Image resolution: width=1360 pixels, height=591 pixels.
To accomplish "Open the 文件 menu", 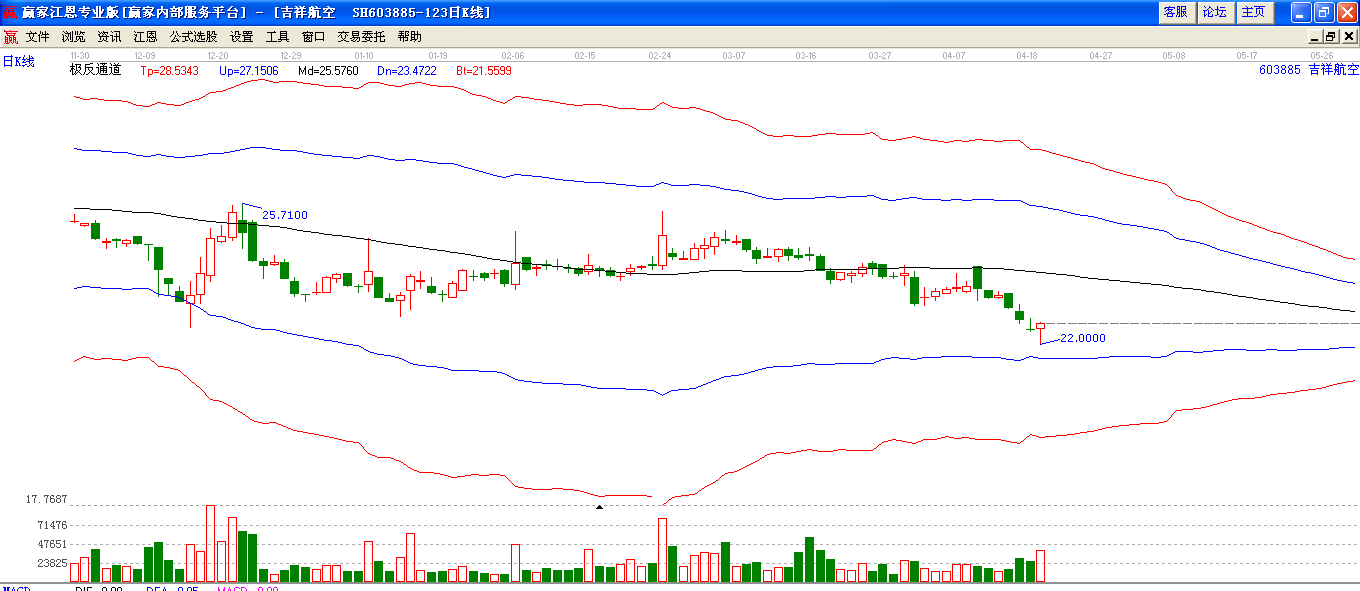I will point(38,37).
